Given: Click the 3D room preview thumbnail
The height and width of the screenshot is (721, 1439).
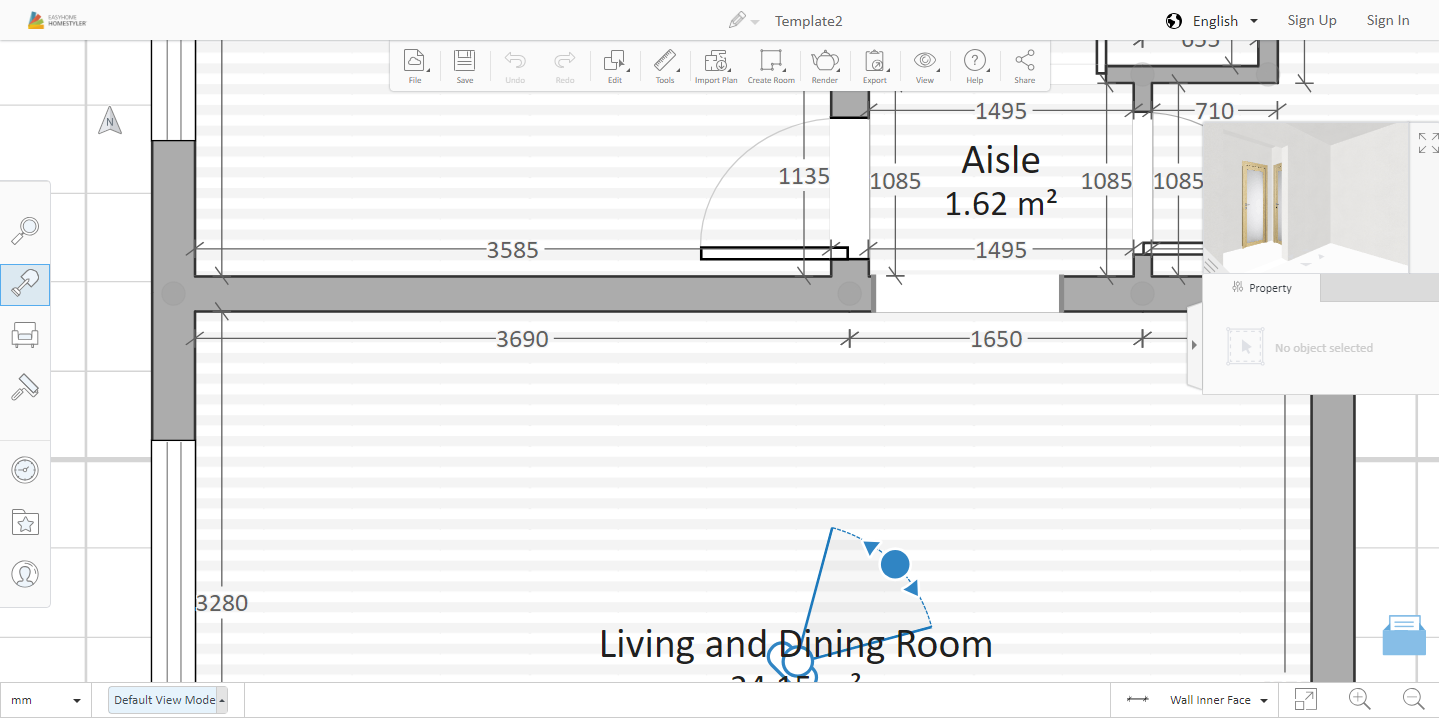Looking at the screenshot, I should [1308, 197].
